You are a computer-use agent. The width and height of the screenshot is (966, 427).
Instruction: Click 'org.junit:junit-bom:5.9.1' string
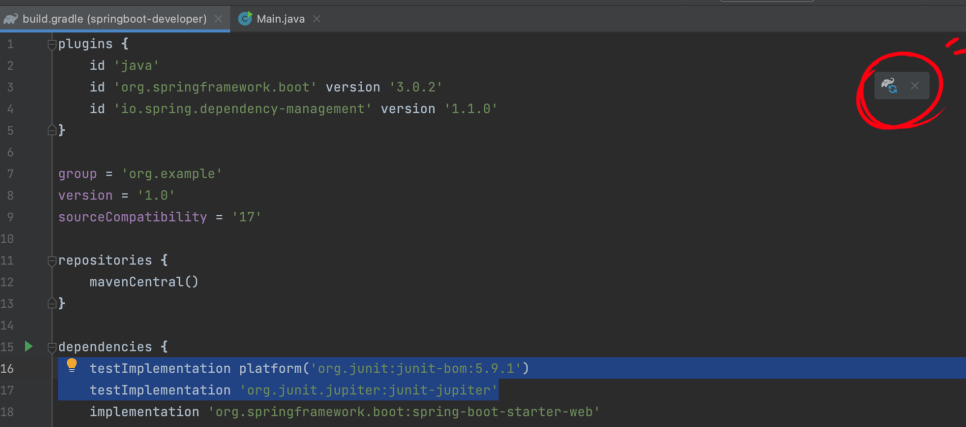(x=416, y=368)
